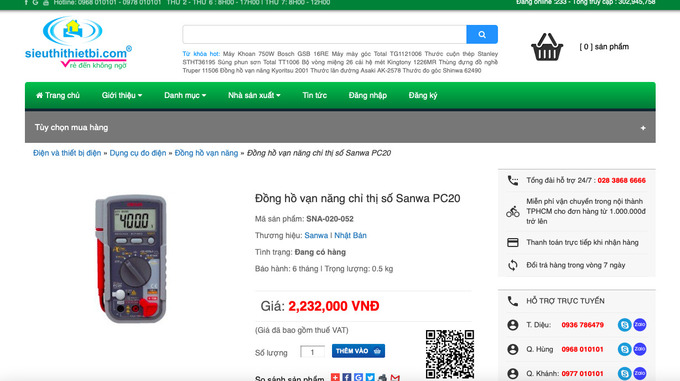Open Danh mục dropdown menu
Viewport: 680px width, 381px height.
click(x=185, y=95)
